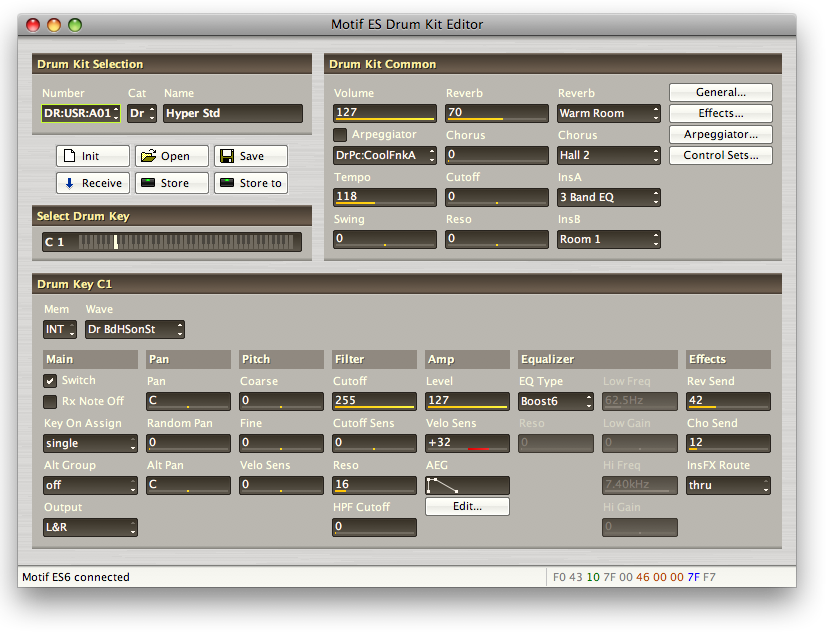Open the EQ Type Boost6 dropdown
The width and height of the screenshot is (836, 642).
(556, 401)
